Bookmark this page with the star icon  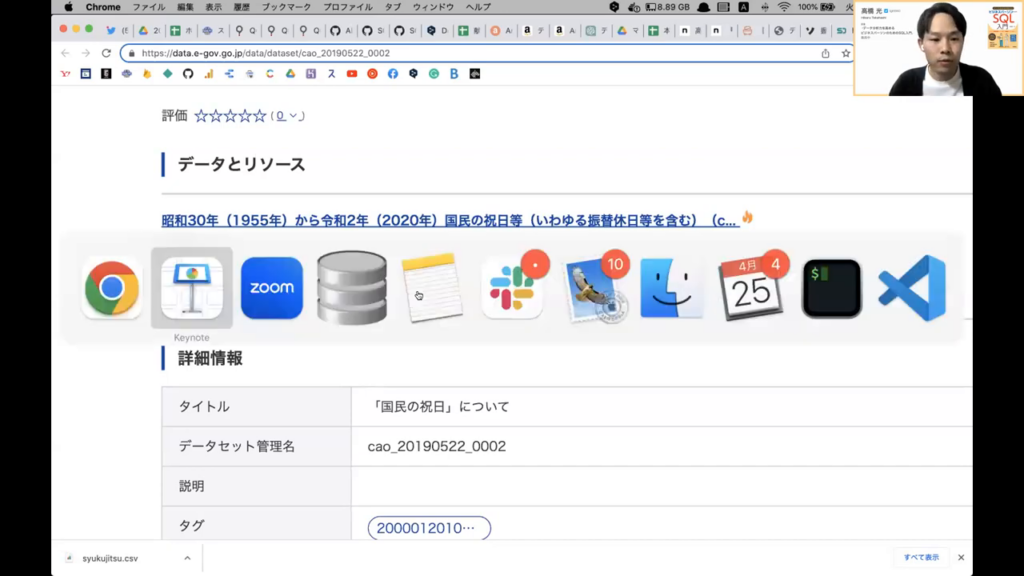click(x=845, y=53)
